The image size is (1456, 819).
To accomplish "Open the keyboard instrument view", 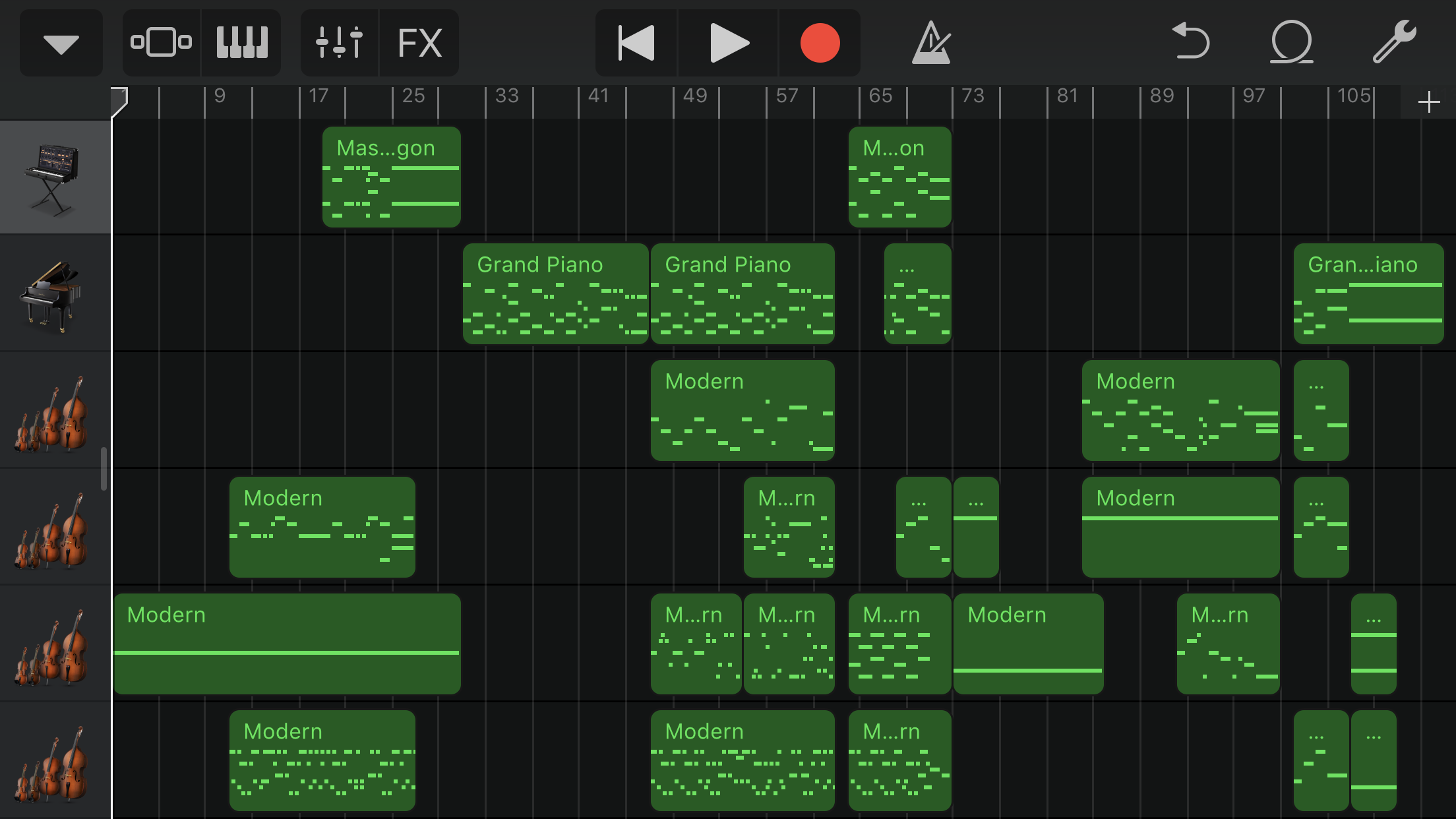I will click(x=241, y=44).
